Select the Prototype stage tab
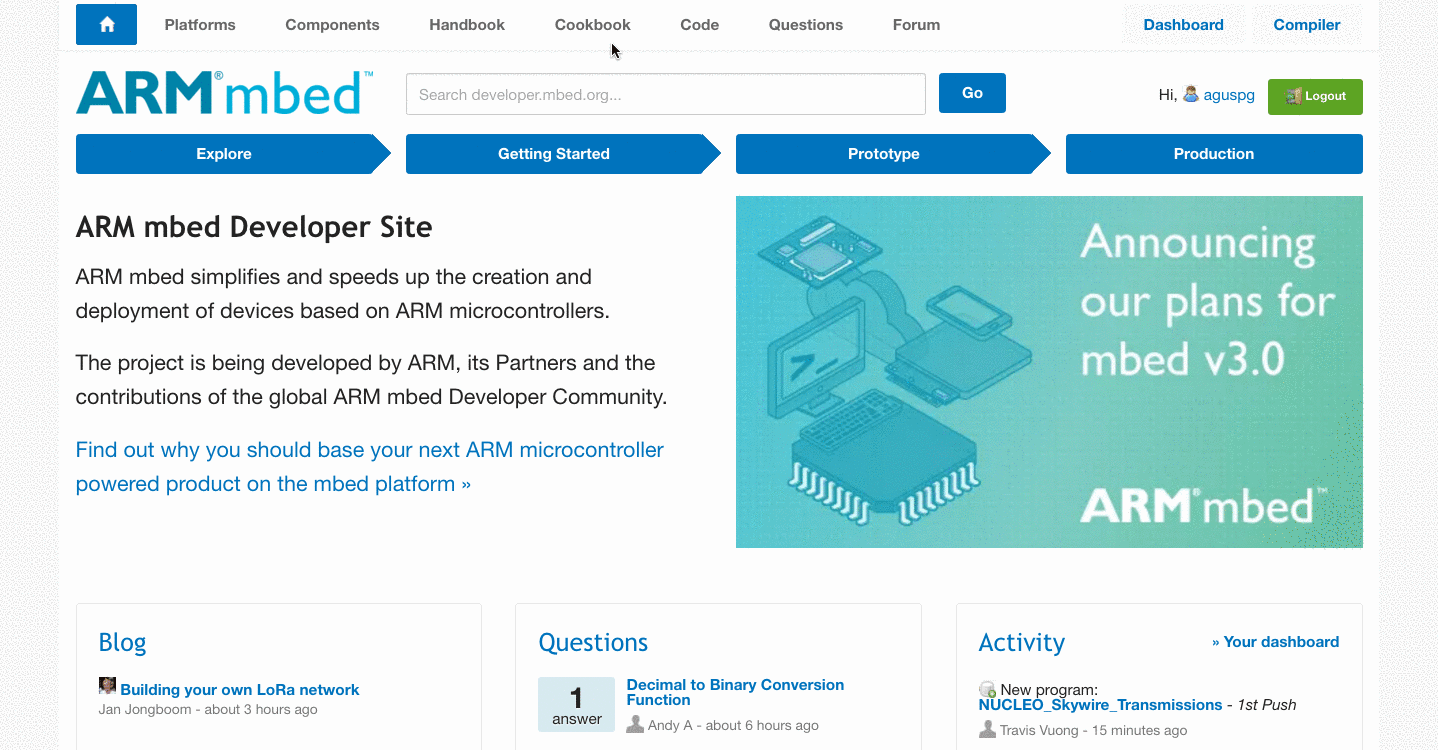 [x=884, y=154]
